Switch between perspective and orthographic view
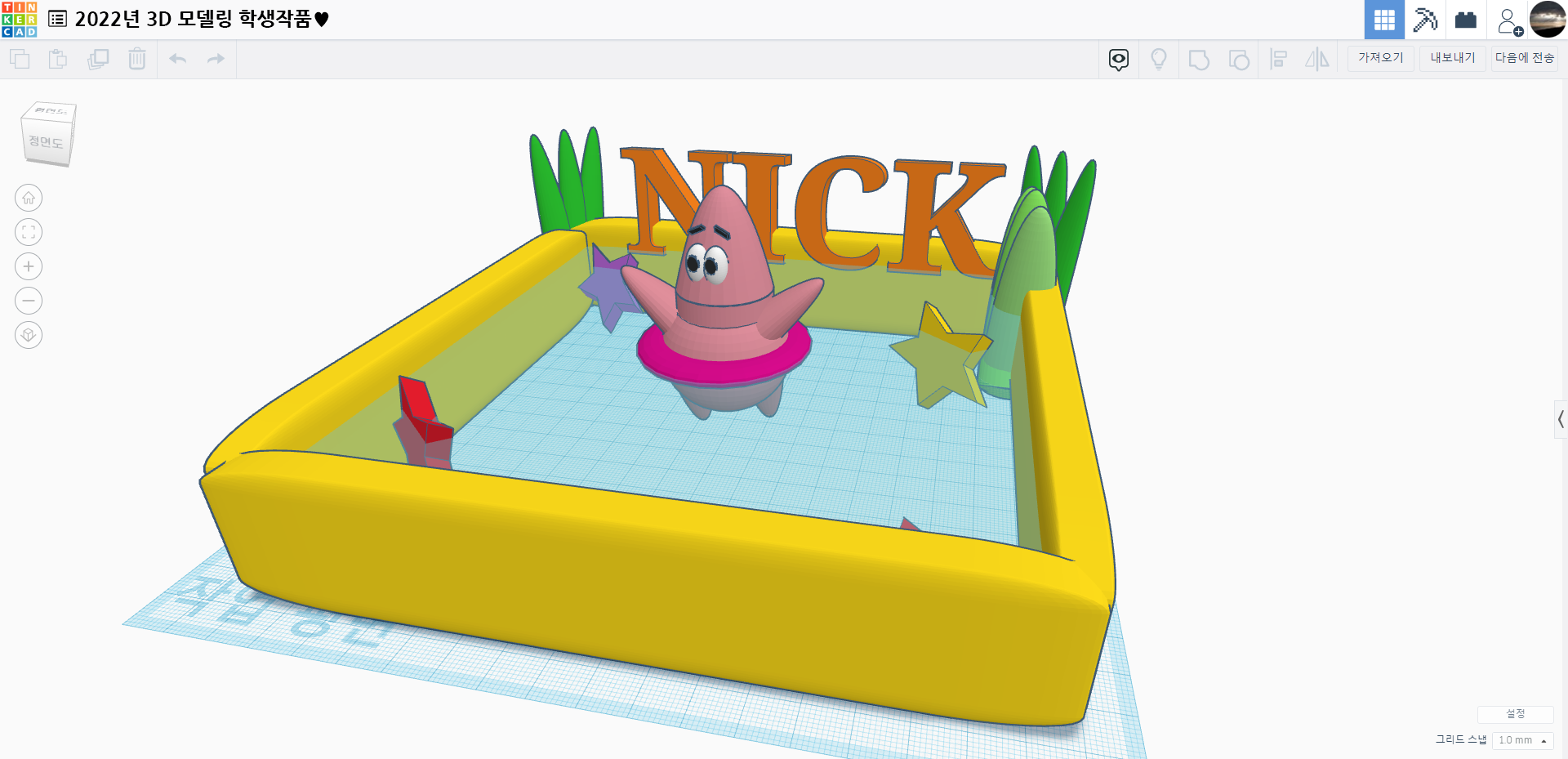Viewport: 1568px width, 759px height. pos(29,335)
